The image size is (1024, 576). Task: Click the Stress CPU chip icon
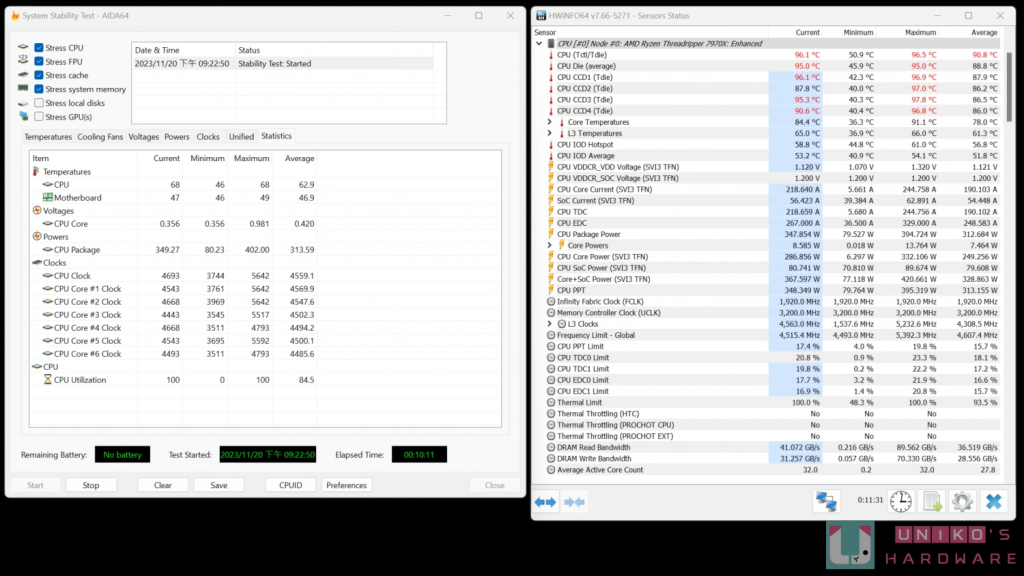tap(24, 48)
